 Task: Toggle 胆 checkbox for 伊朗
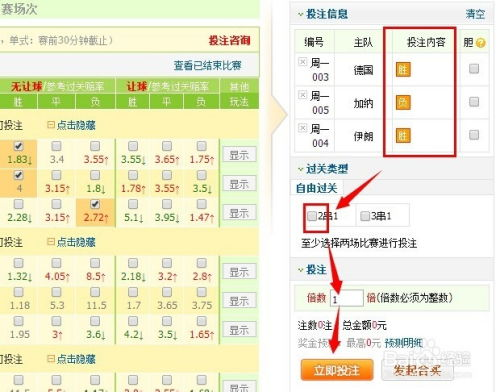point(474,135)
